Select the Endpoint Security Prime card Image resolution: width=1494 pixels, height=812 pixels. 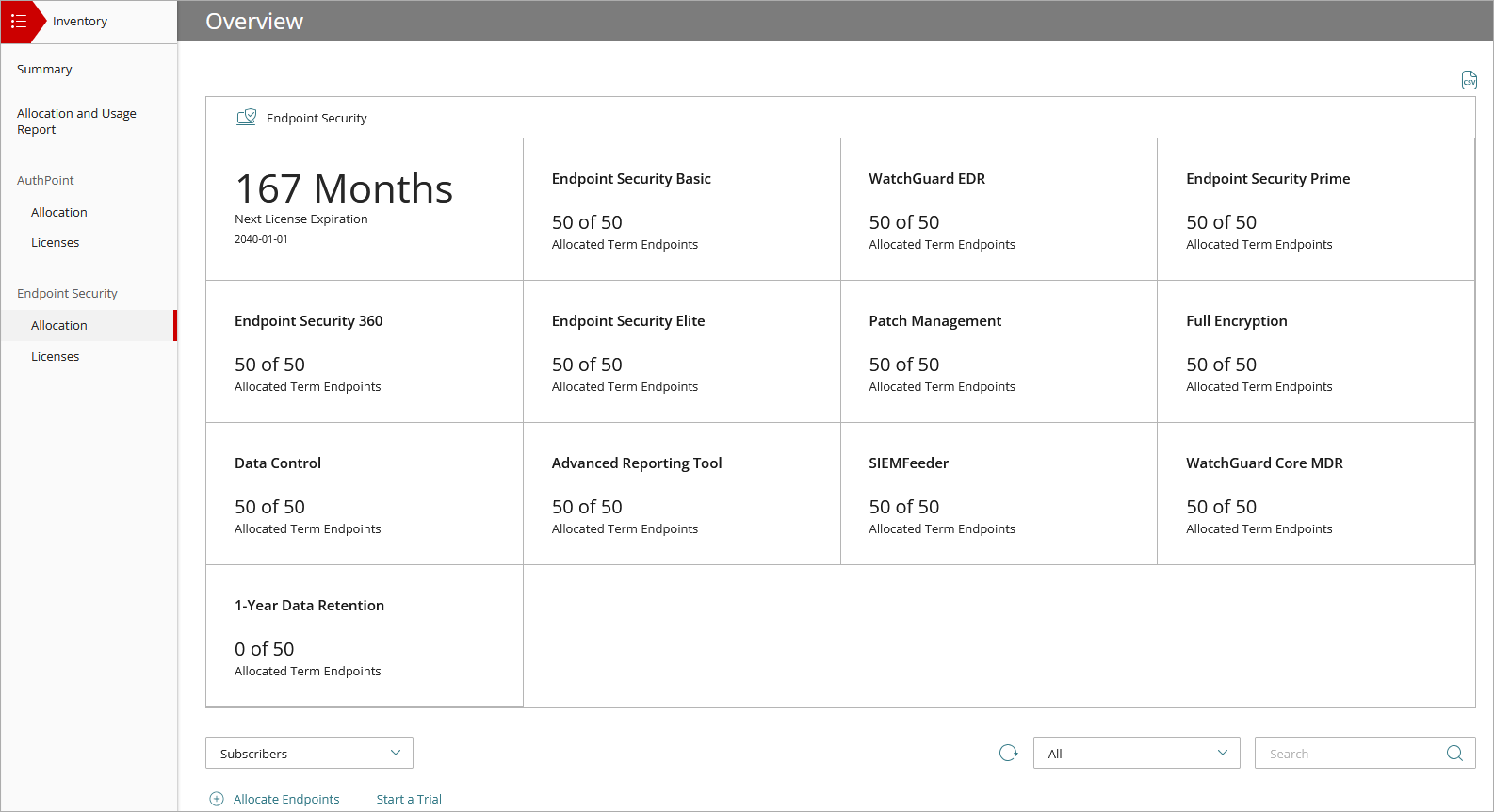pos(1316,209)
